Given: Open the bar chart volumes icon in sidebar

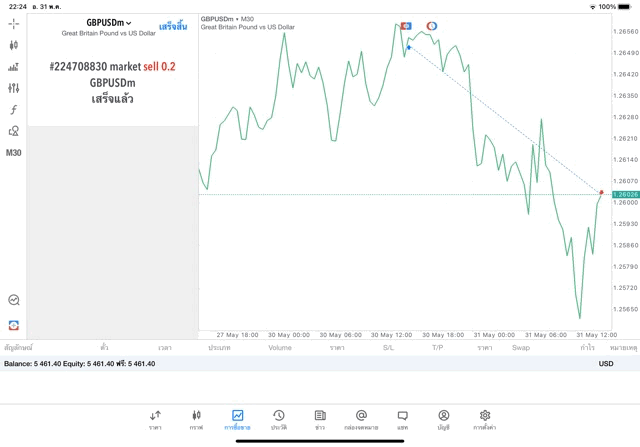Looking at the screenshot, I should pyautogui.click(x=14, y=67).
